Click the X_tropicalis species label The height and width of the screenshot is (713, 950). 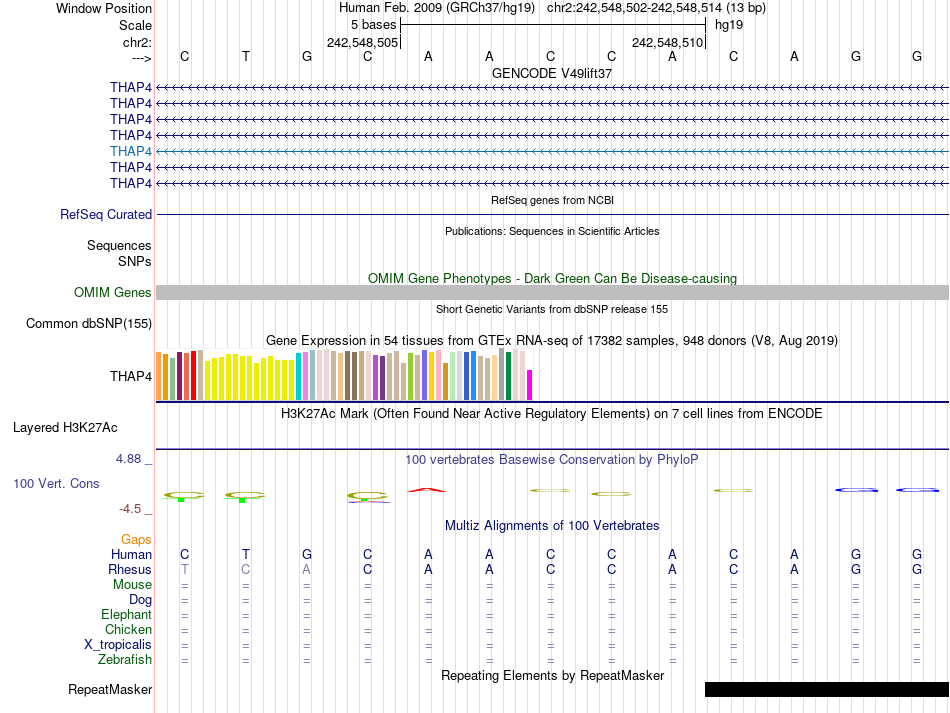tap(118, 645)
